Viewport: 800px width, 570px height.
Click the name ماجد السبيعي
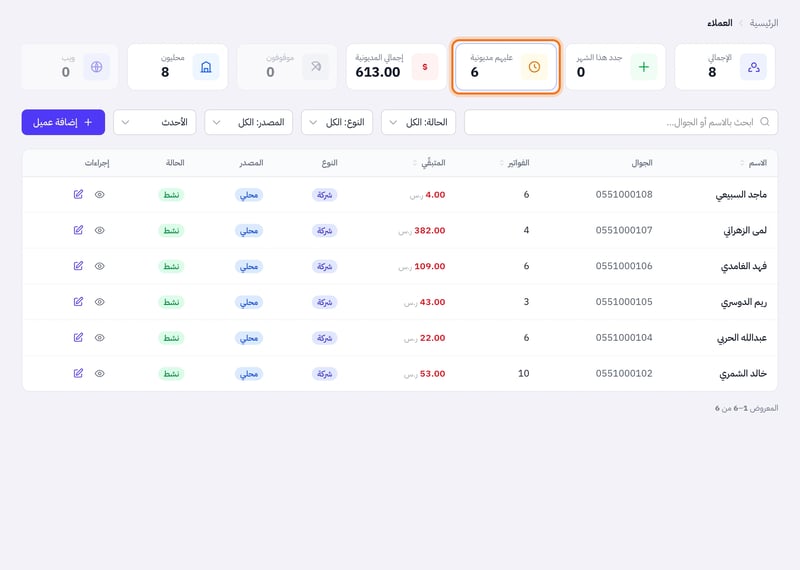tap(741, 195)
